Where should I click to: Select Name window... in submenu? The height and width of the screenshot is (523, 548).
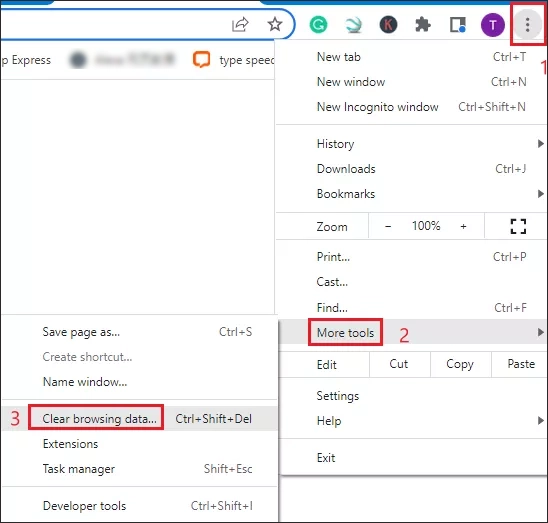pos(140,382)
